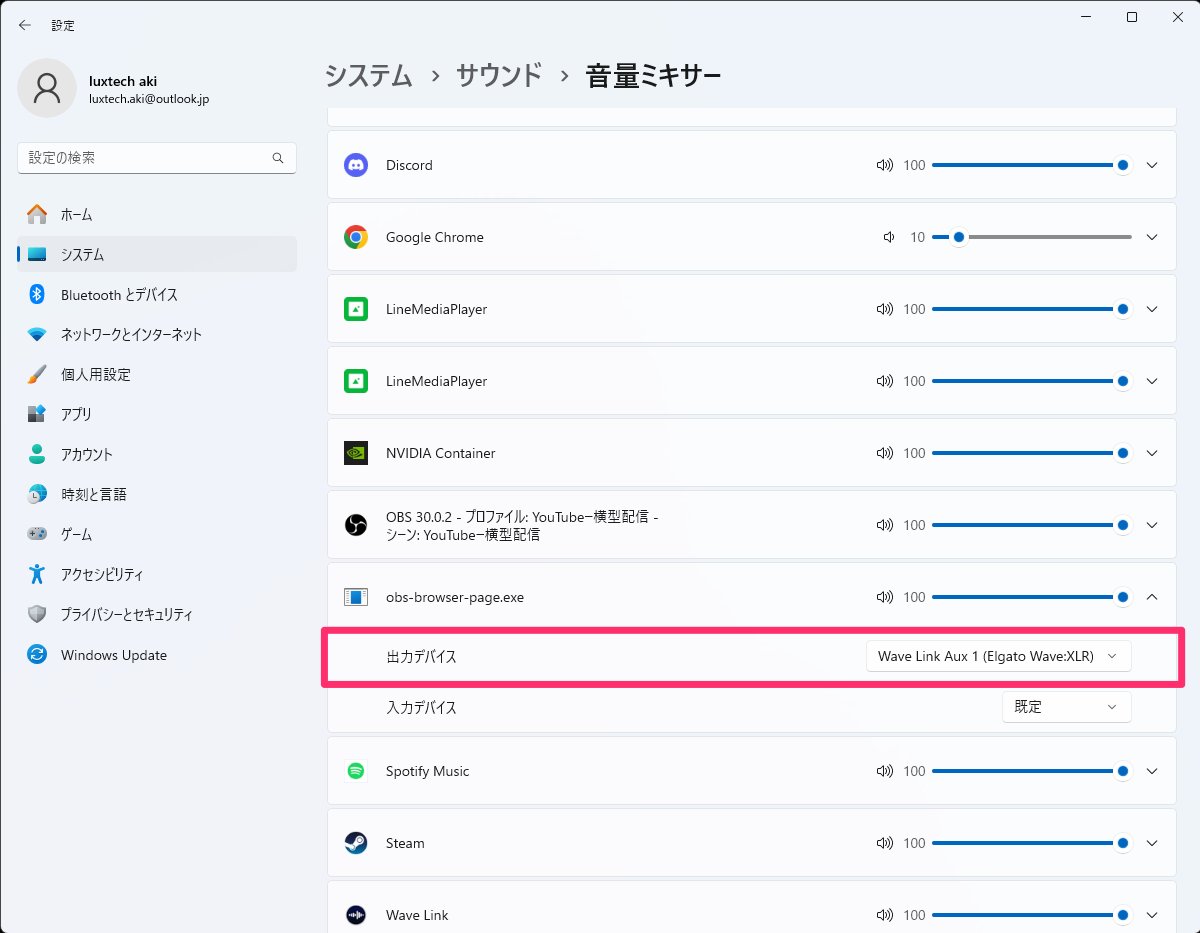Click the 設定の検索 search field
Image resolution: width=1200 pixels, height=933 pixels.
click(157, 158)
